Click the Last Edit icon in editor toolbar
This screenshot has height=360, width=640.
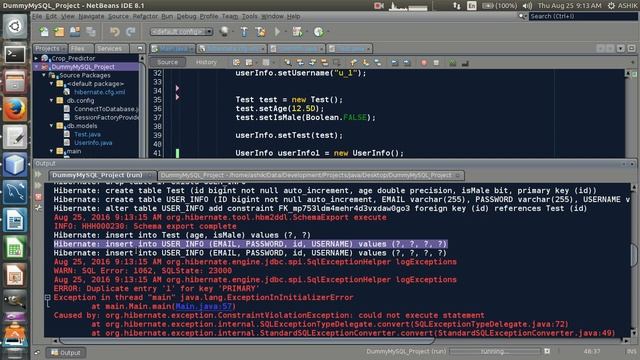click(x=236, y=62)
